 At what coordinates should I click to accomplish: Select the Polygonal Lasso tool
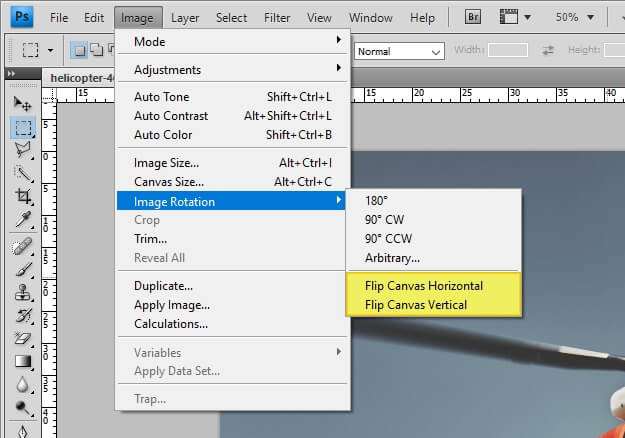pyautogui.click(x=23, y=150)
